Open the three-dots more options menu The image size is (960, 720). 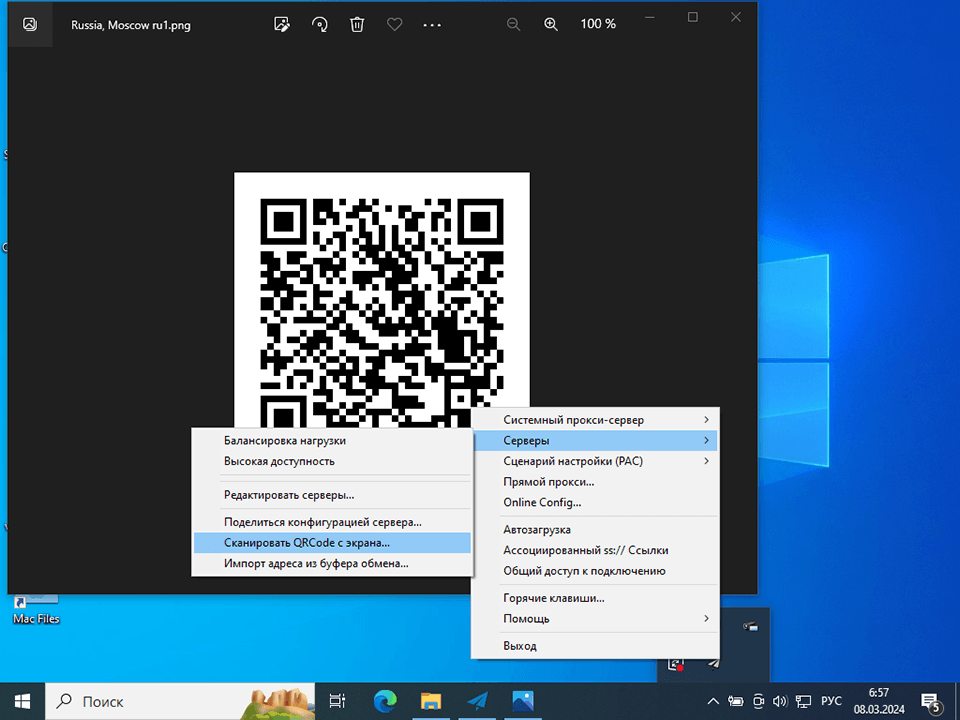[x=432, y=25]
